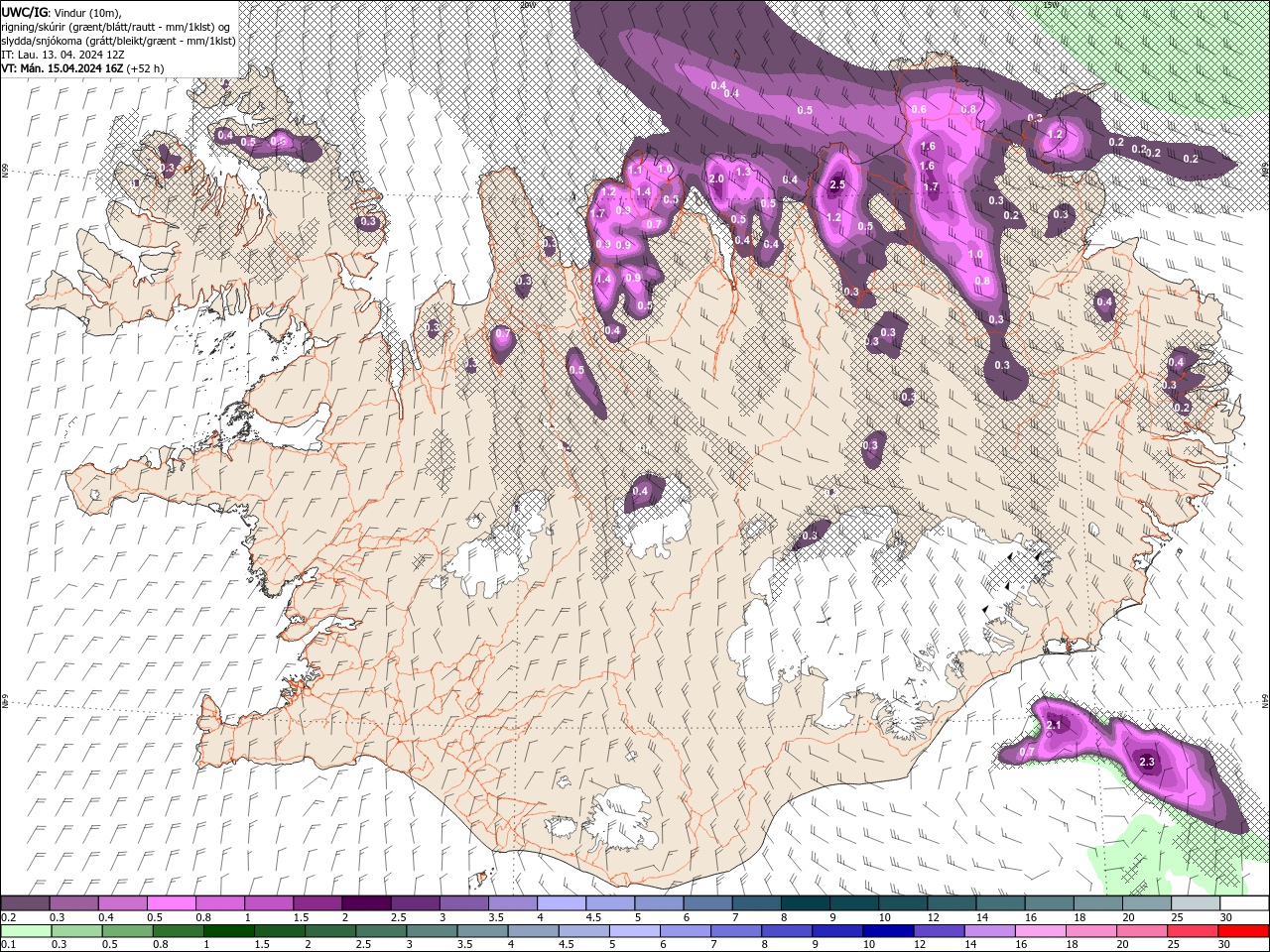Select the 2 swatch in the lower rain legend
The width and height of the screenshot is (1270, 952).
point(329,931)
